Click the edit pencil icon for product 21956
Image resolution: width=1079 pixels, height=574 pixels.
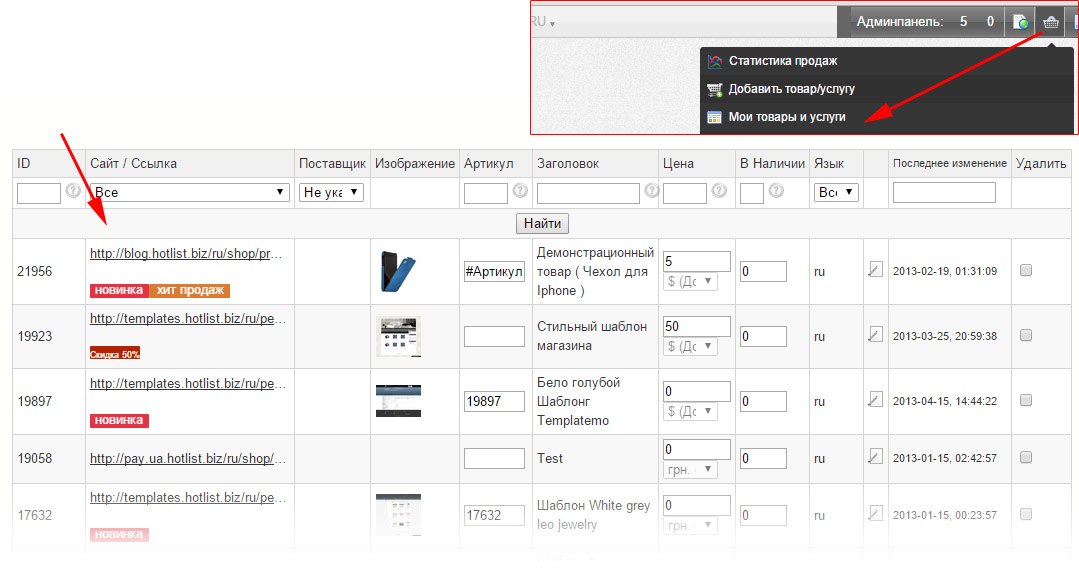coord(876,270)
